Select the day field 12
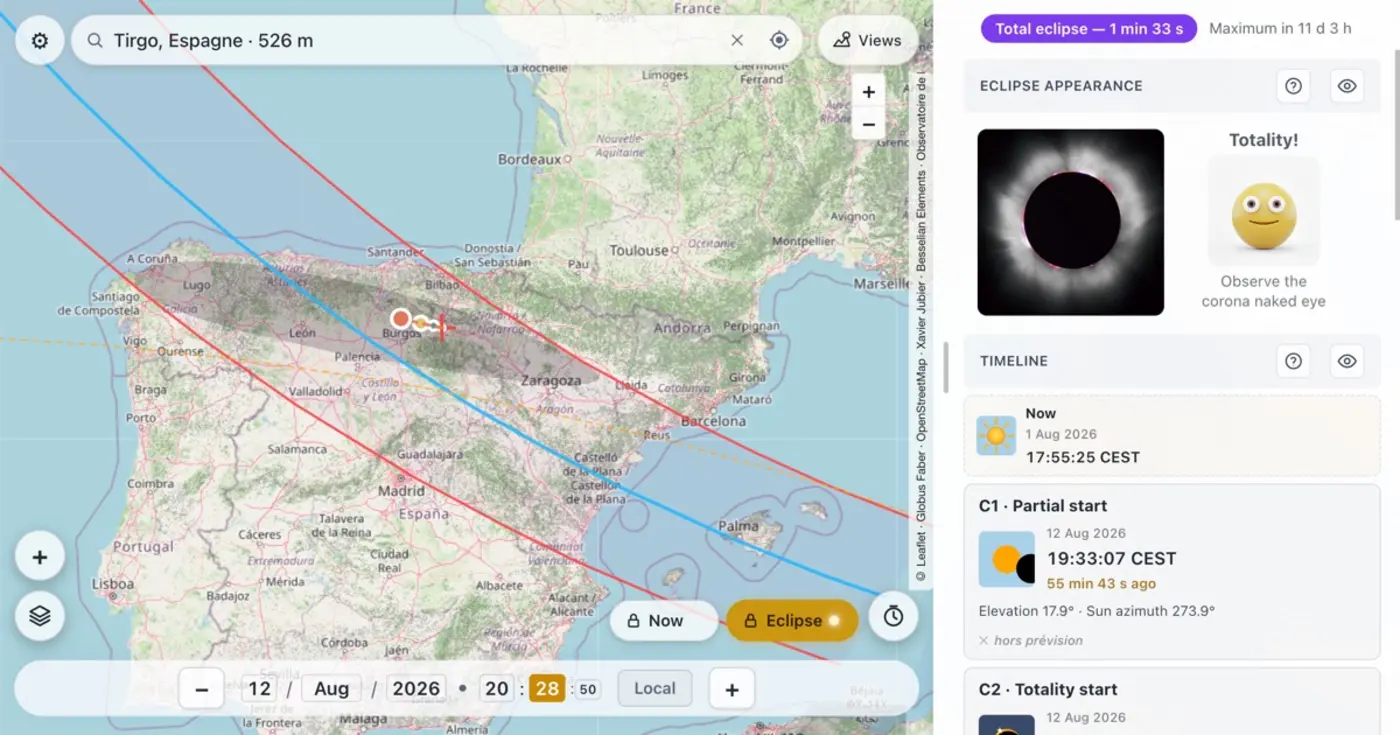 click(260, 688)
